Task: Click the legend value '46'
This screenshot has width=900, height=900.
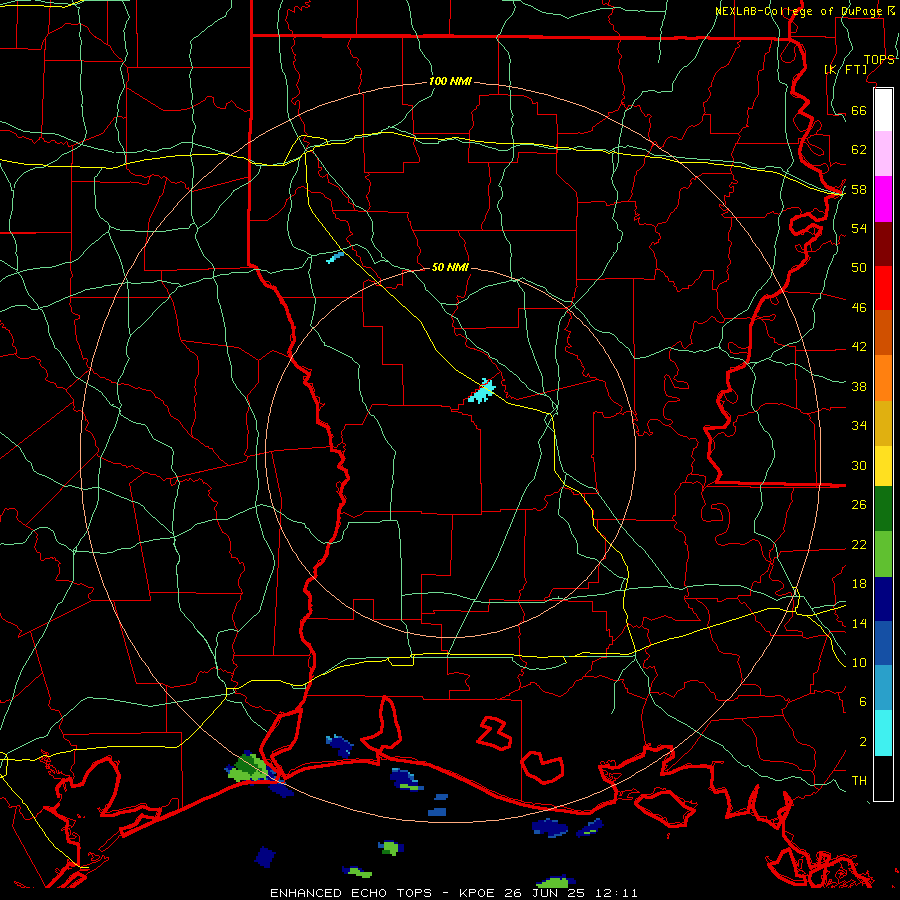Action: pyautogui.click(x=859, y=308)
